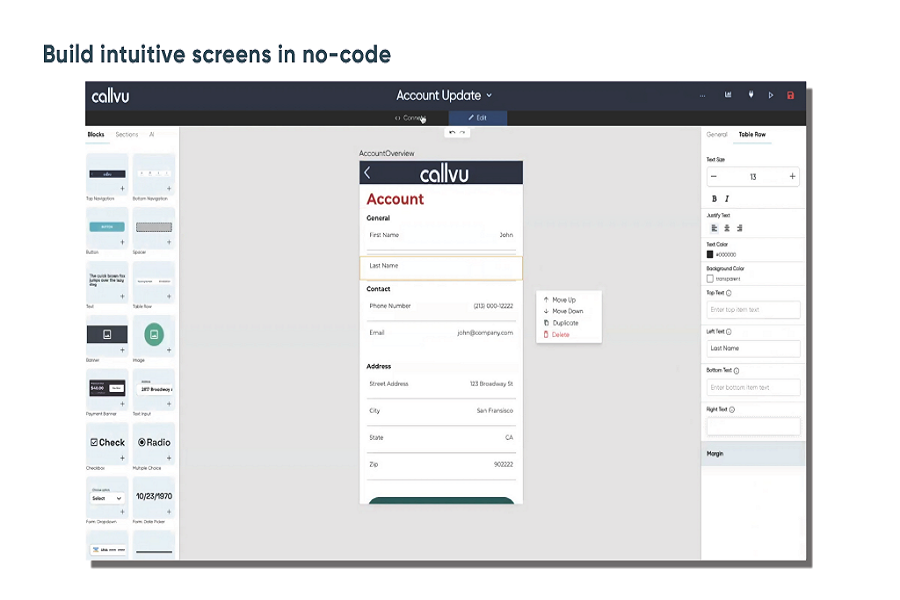Select the Email row in preview
Screen dimensions: 900x600
click(x=441, y=334)
